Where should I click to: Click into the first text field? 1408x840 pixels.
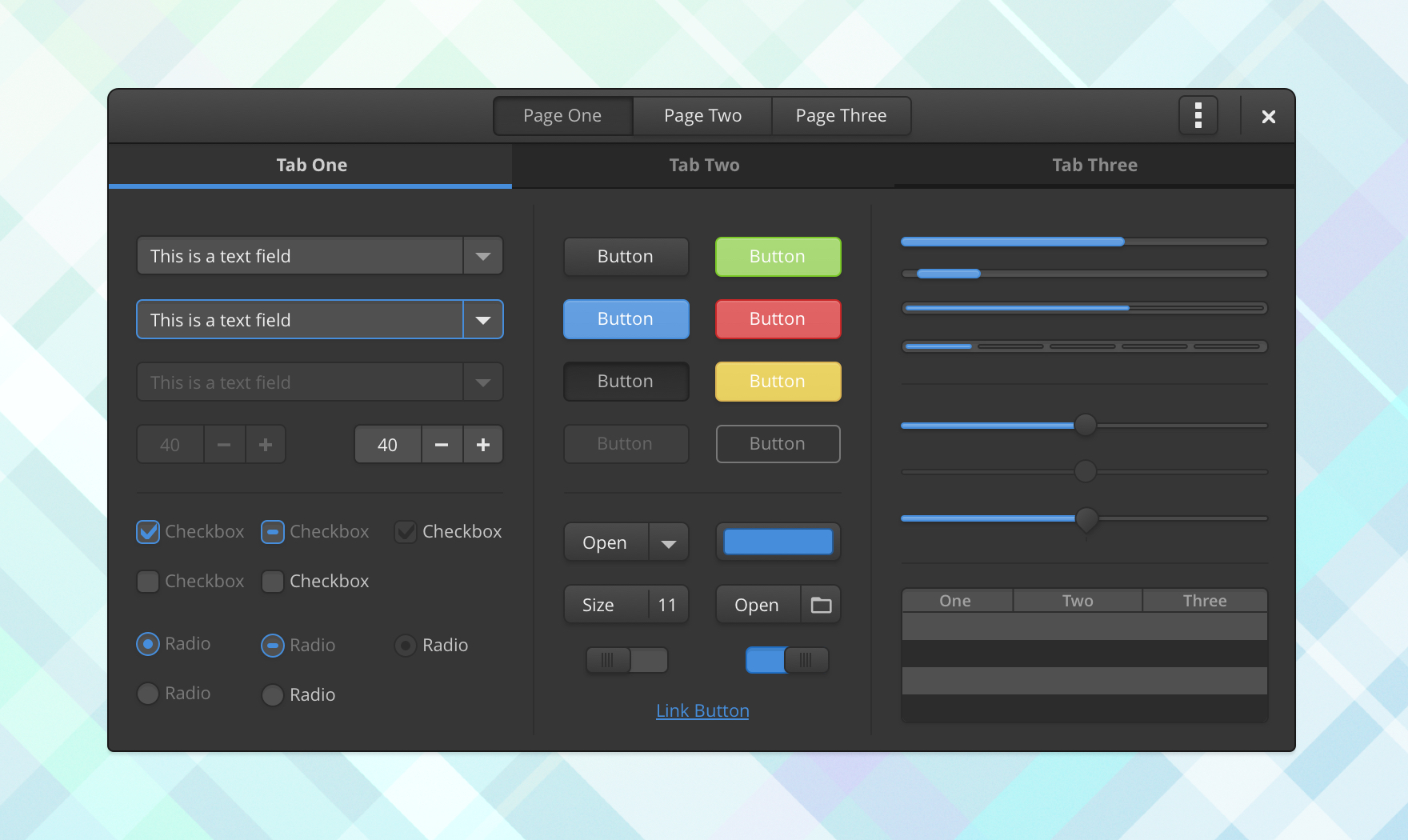[x=300, y=256]
